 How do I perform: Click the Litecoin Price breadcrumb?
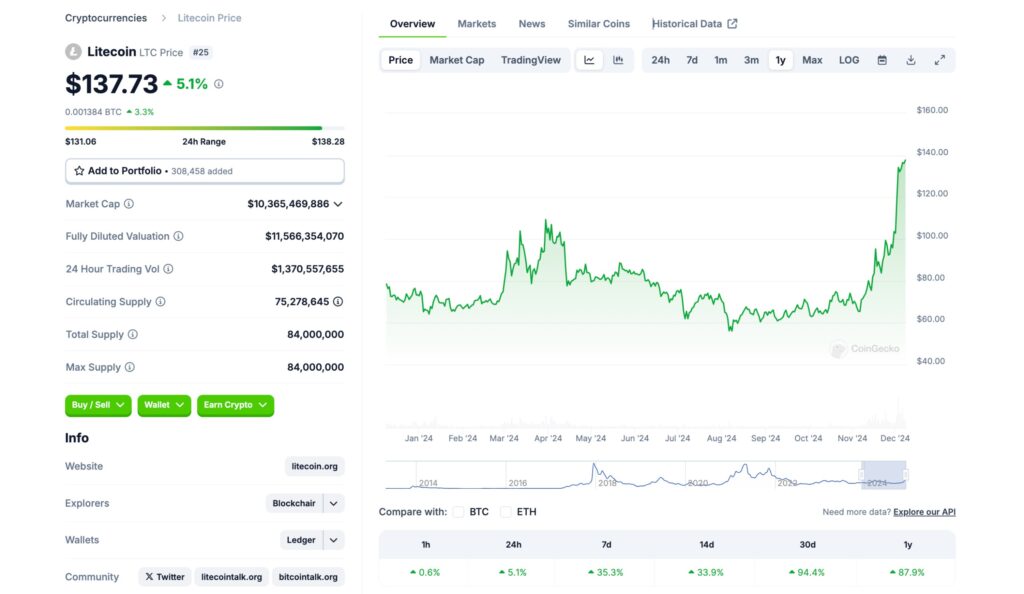pos(209,18)
